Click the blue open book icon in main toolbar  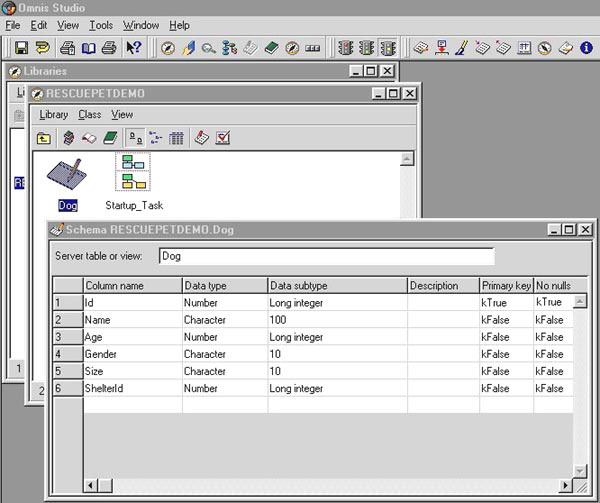point(89,48)
